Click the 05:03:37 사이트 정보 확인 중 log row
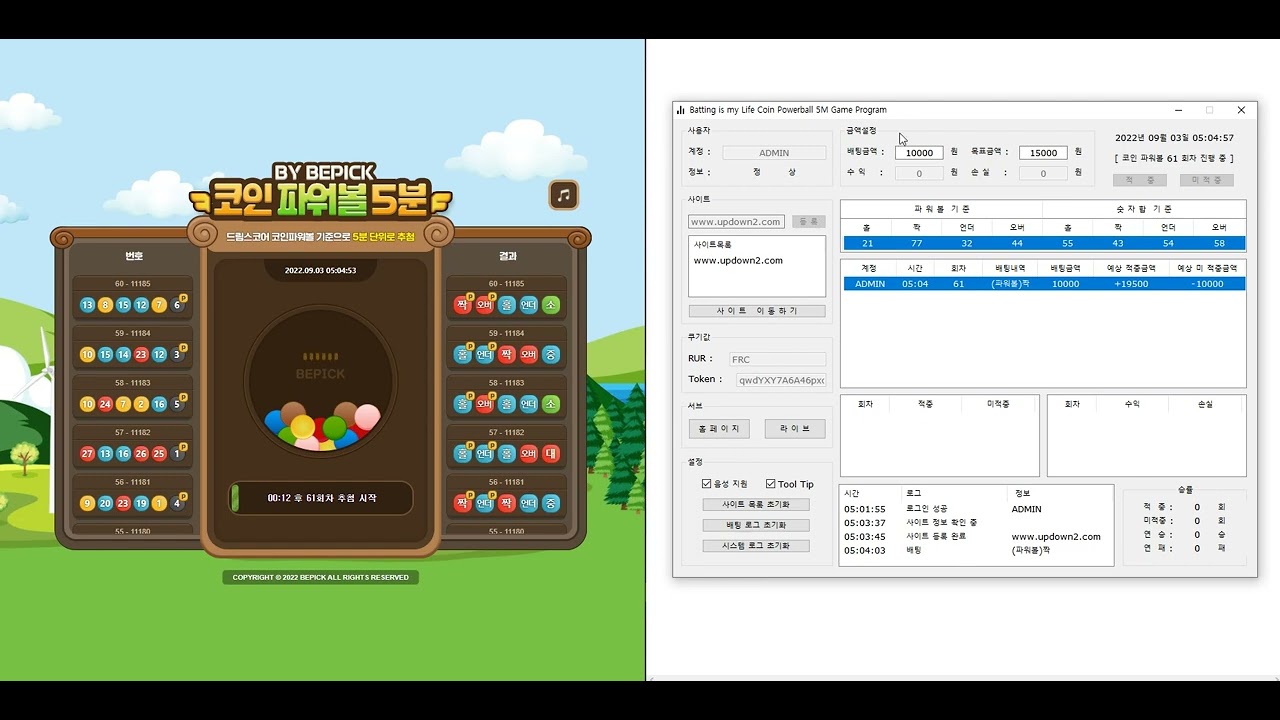1280x720 pixels. [975, 523]
